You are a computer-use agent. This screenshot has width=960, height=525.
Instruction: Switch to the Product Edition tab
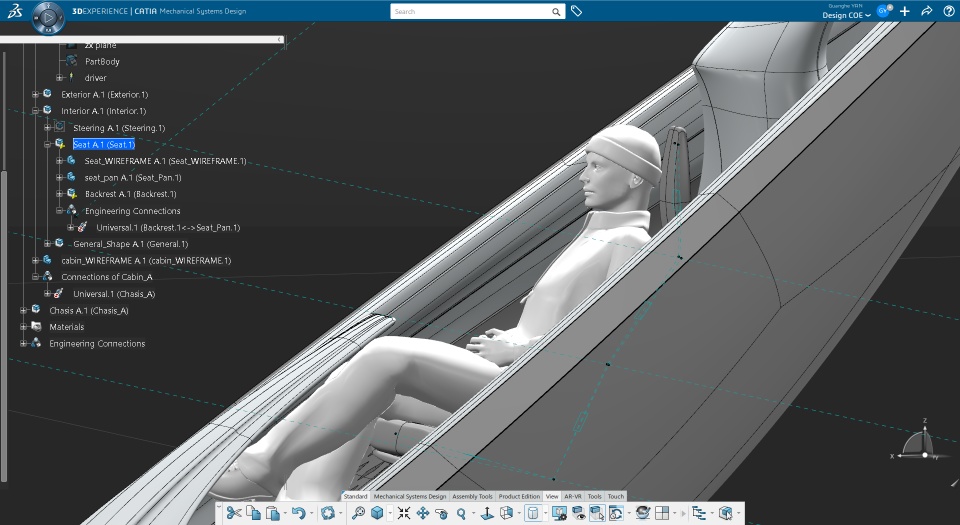(x=519, y=496)
